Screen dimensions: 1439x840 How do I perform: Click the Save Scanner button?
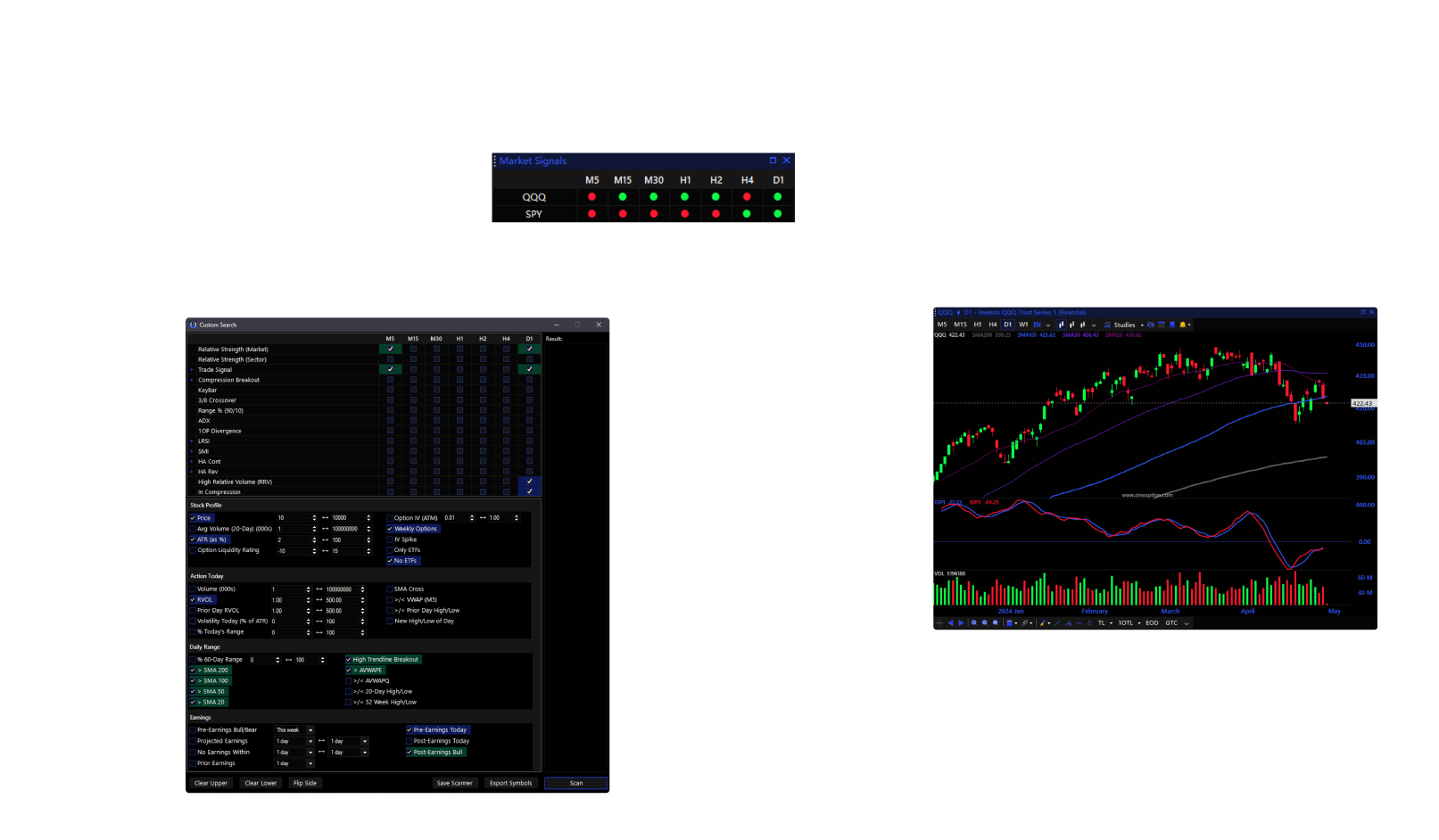pyautogui.click(x=454, y=783)
